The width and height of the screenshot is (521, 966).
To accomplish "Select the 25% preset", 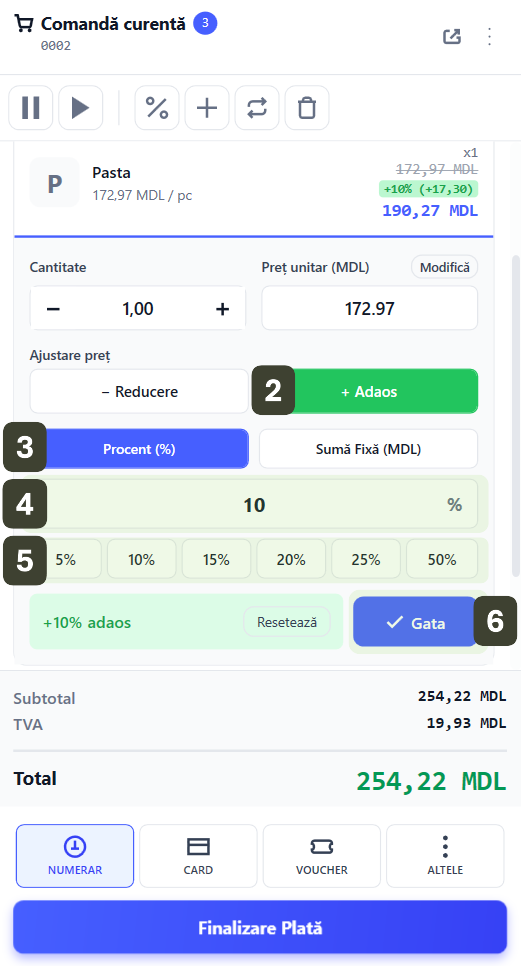I will point(366,559).
